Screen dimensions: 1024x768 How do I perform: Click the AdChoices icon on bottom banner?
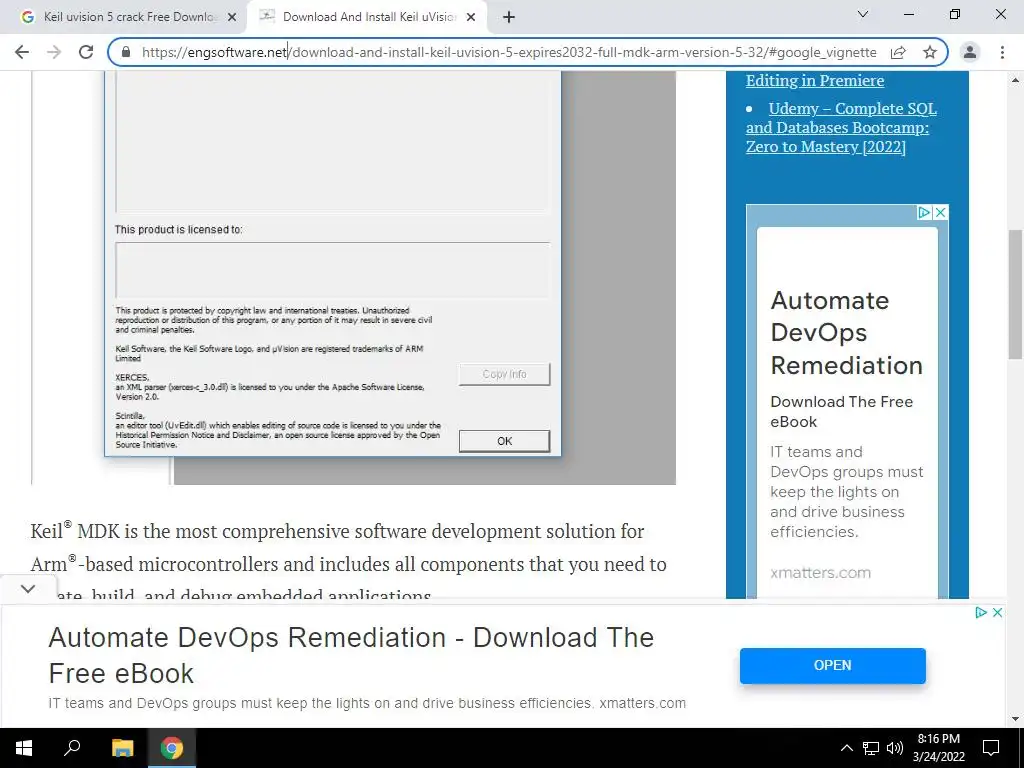[981, 613]
